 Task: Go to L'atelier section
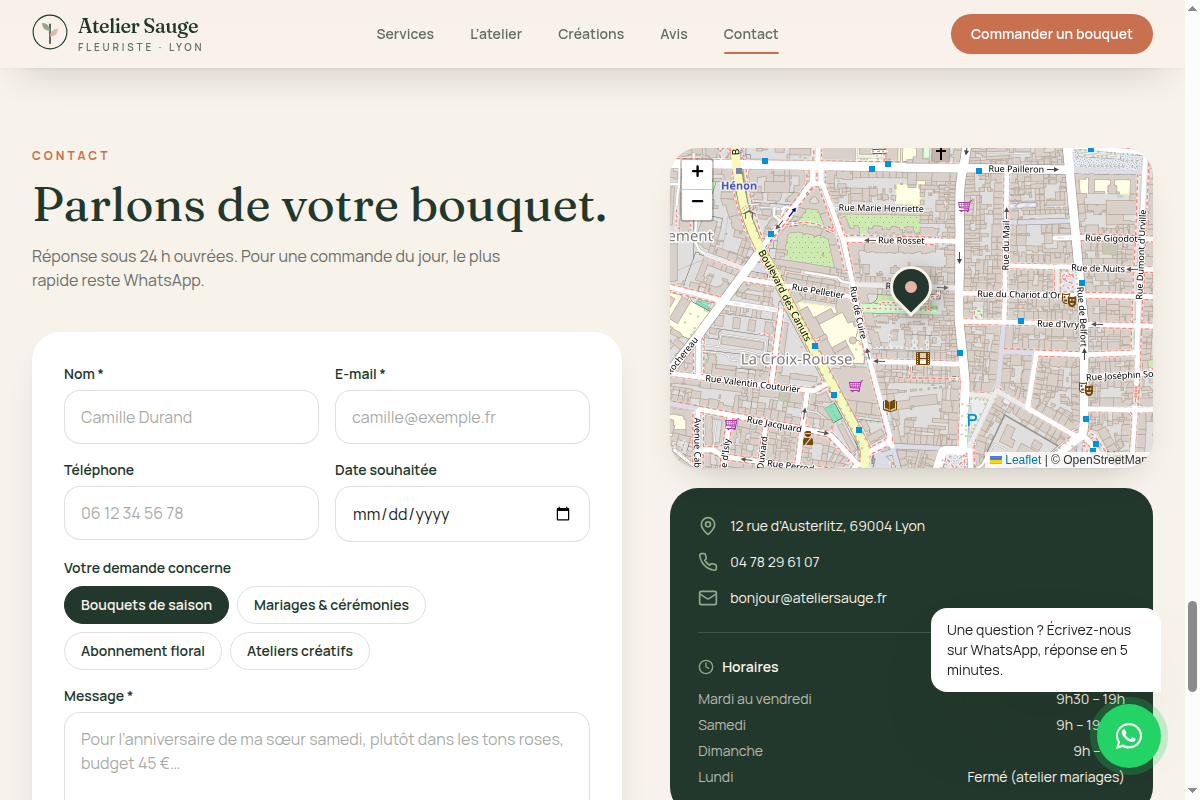click(x=496, y=34)
